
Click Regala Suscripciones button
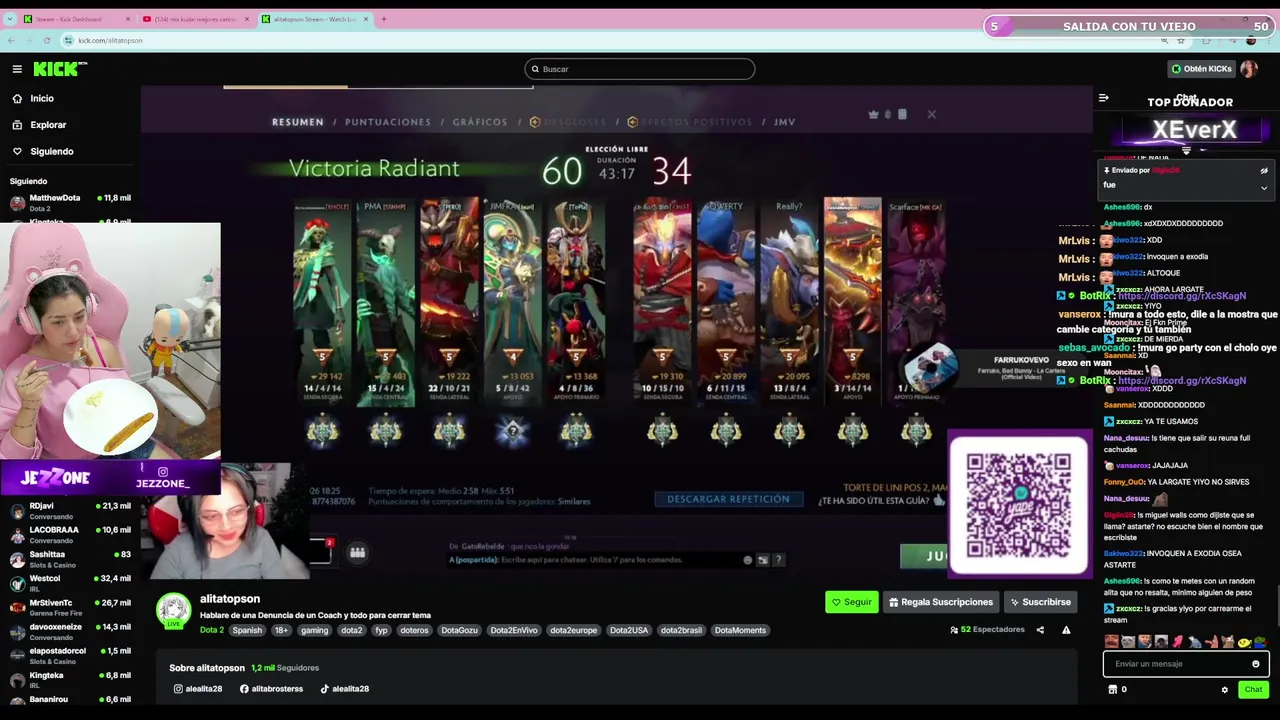[x=939, y=602]
